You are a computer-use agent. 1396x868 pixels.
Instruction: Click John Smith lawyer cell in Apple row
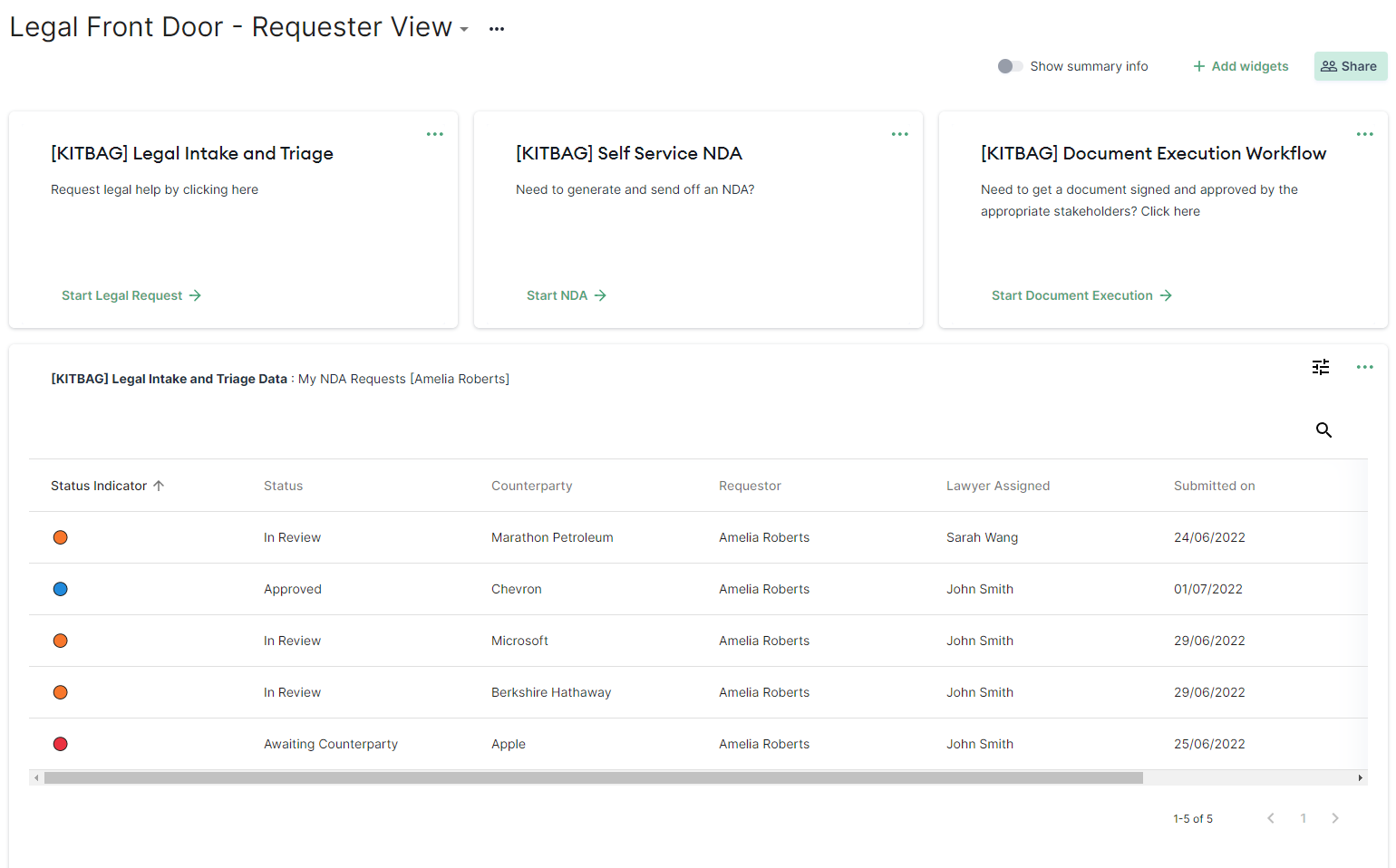tap(980, 744)
